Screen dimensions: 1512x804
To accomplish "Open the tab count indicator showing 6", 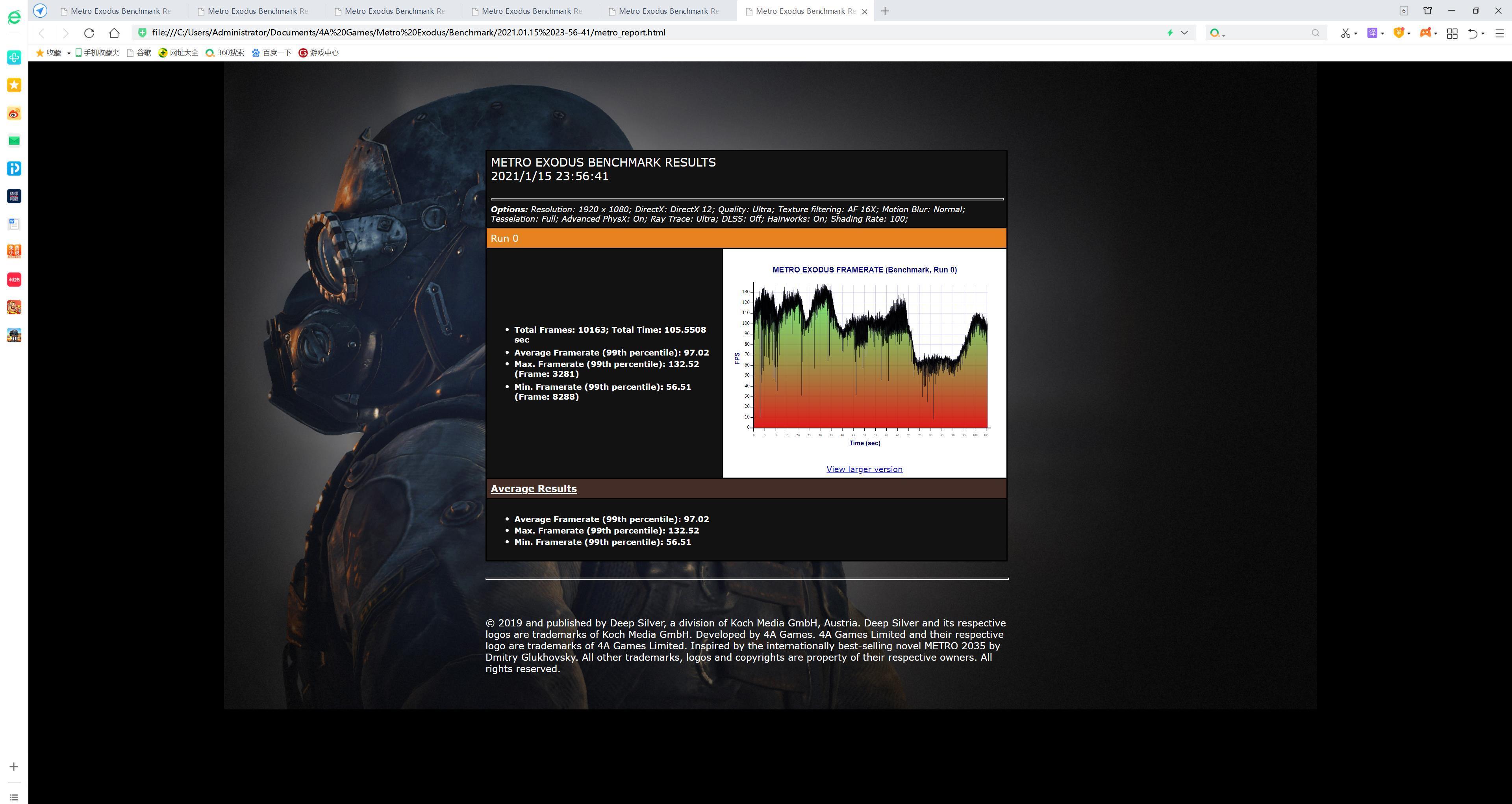I will [1403, 11].
